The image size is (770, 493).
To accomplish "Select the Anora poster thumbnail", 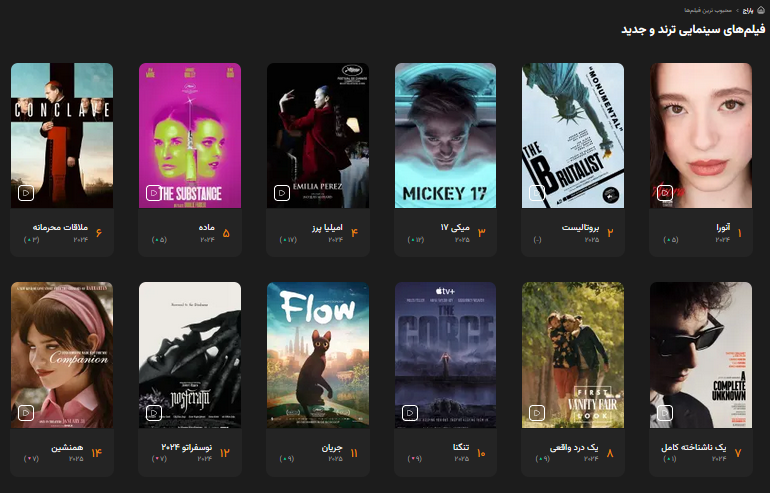I will pos(701,136).
